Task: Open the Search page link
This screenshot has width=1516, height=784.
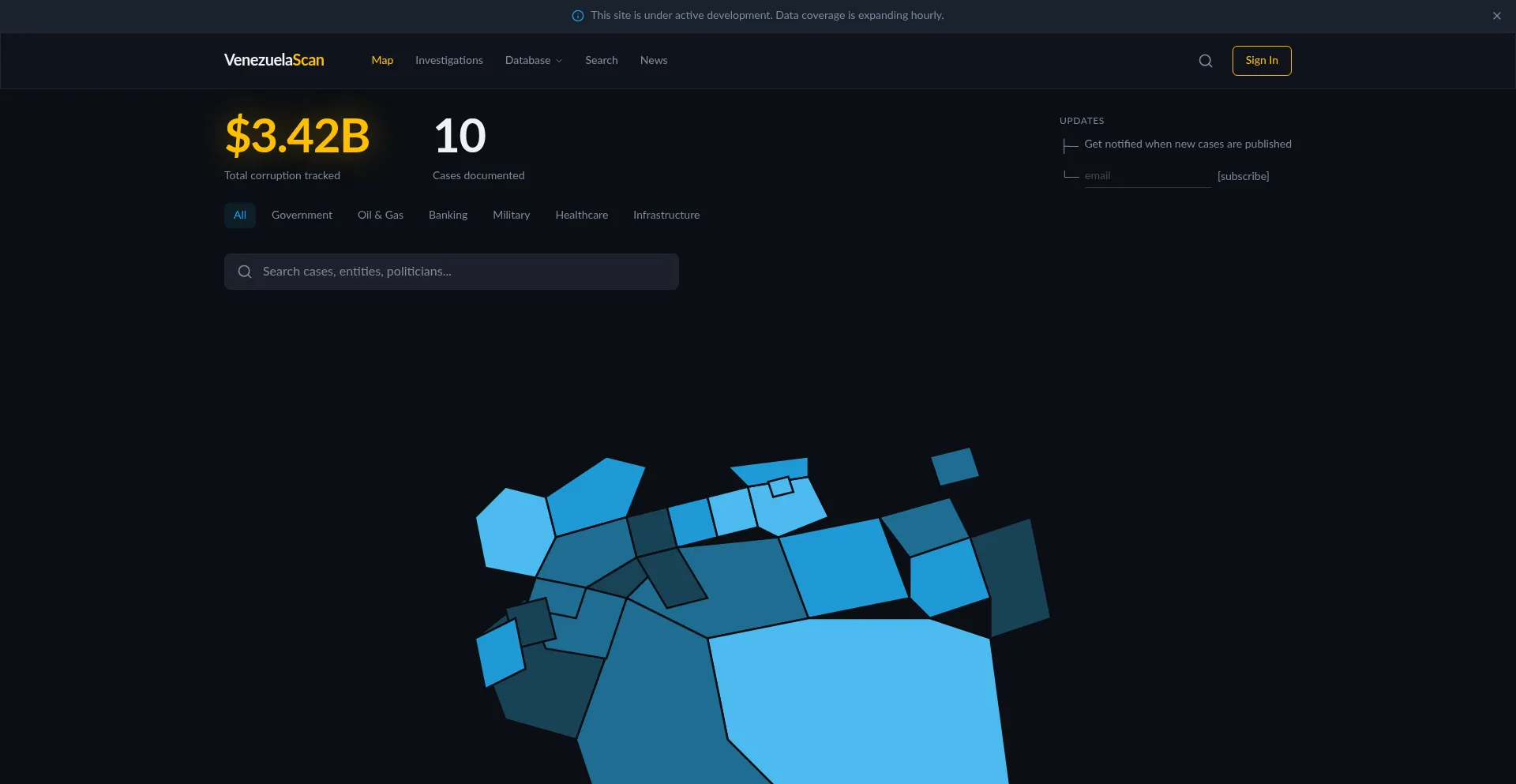Action: tap(601, 61)
